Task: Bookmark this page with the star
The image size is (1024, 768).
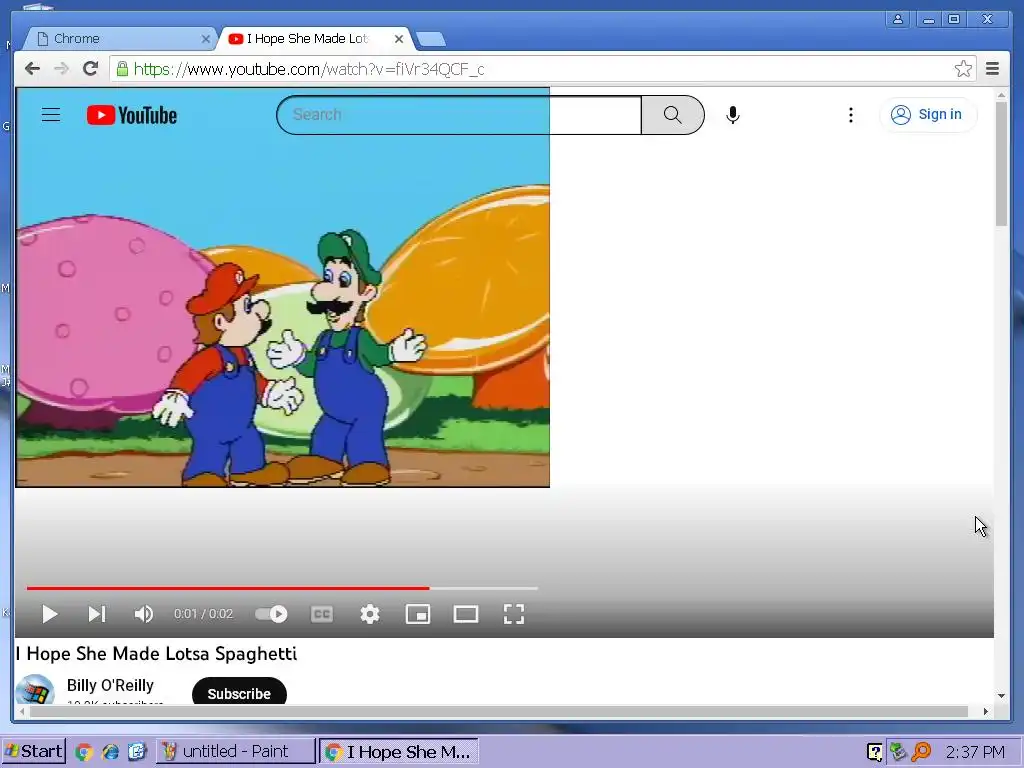Action: click(963, 69)
